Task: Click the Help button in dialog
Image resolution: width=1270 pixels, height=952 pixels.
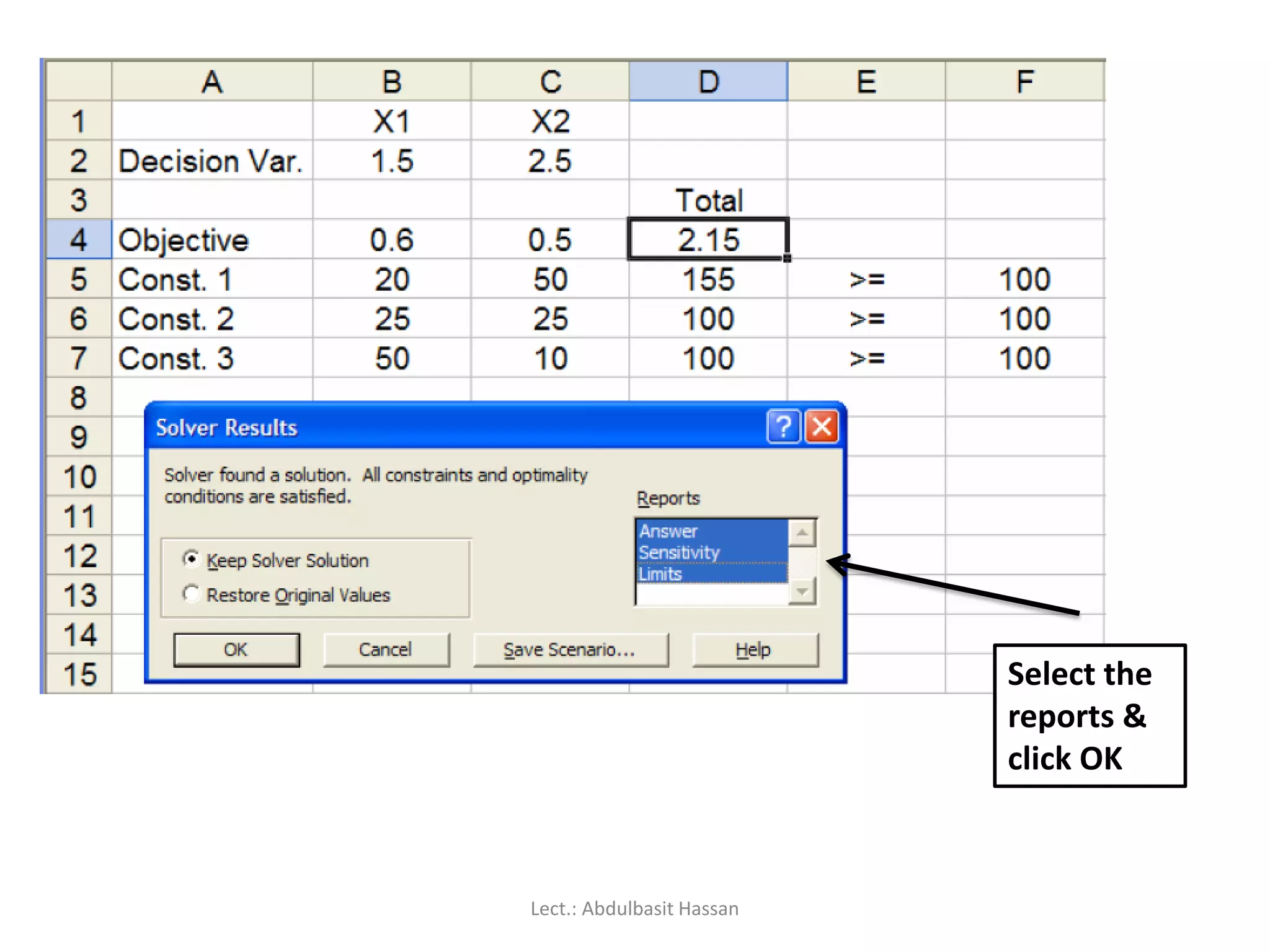Action: (755, 650)
